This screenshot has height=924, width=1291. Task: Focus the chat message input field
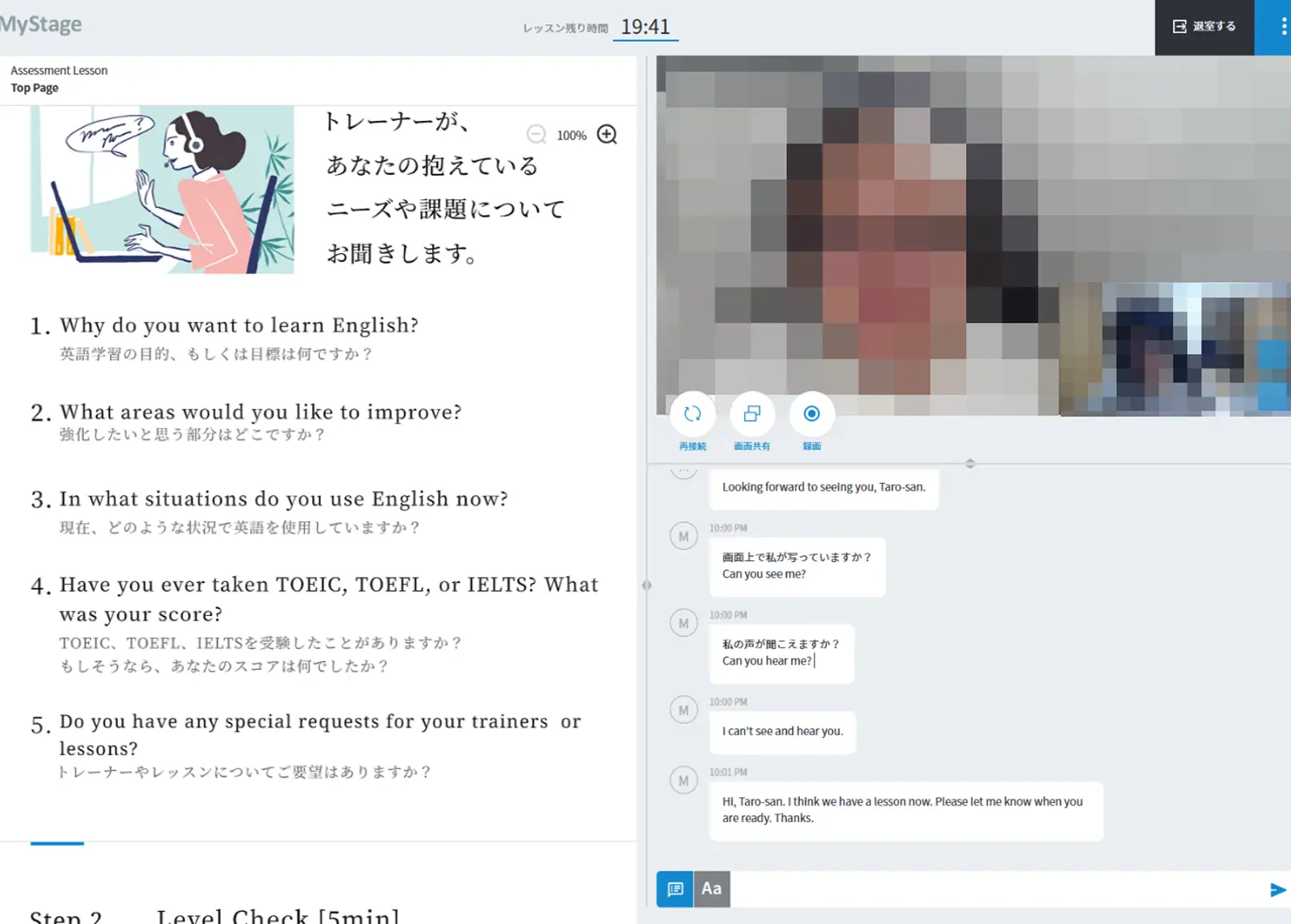[x=996, y=889]
